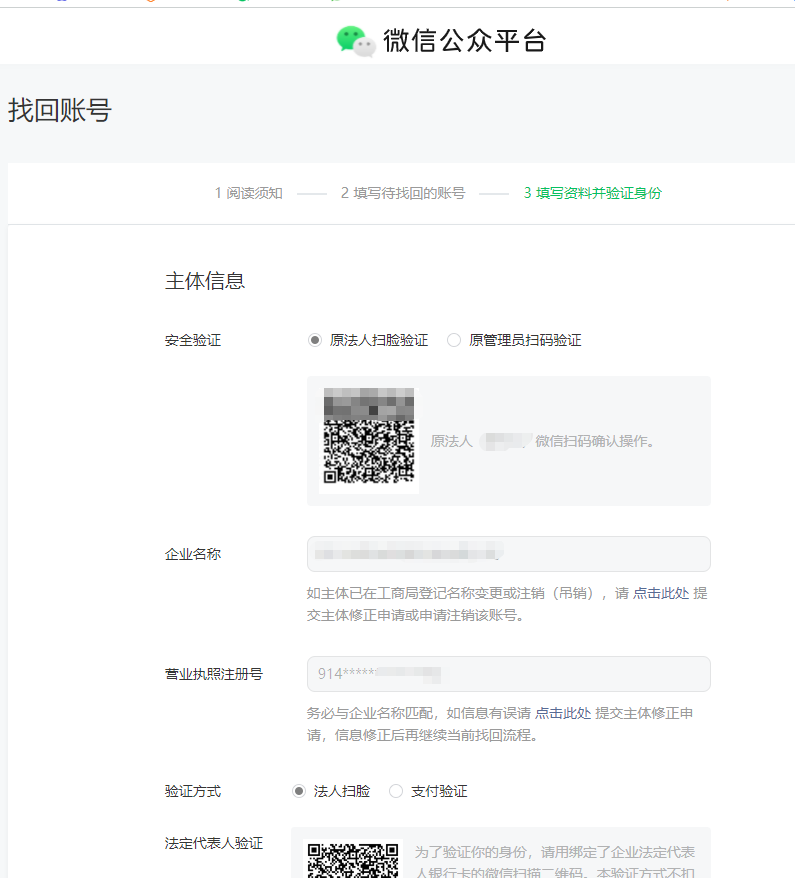This screenshot has width=795, height=878.
Task: Select step 3 填写资料并验证身份
Action: (x=592, y=193)
